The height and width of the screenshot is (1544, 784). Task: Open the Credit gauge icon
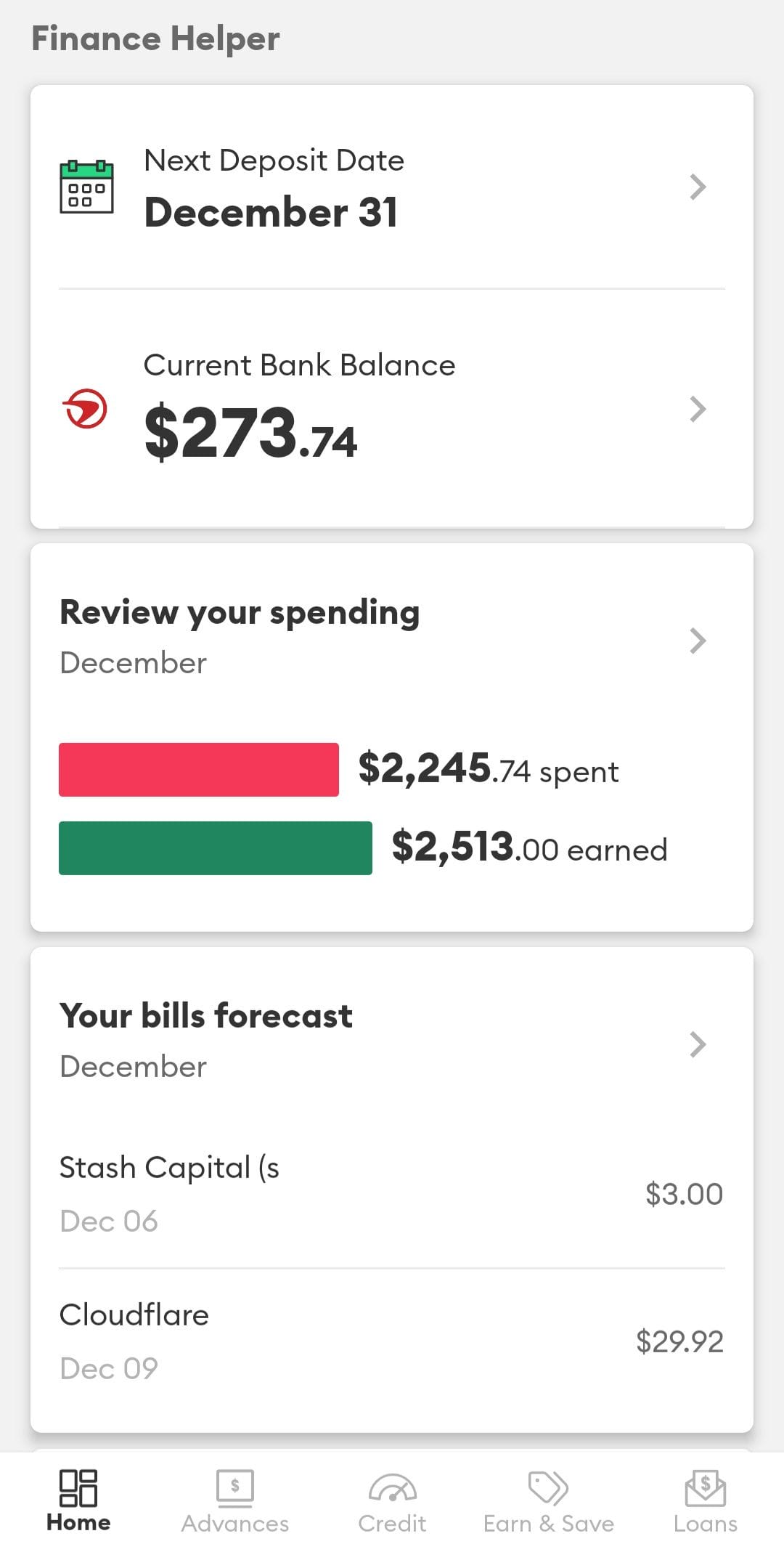click(392, 1487)
